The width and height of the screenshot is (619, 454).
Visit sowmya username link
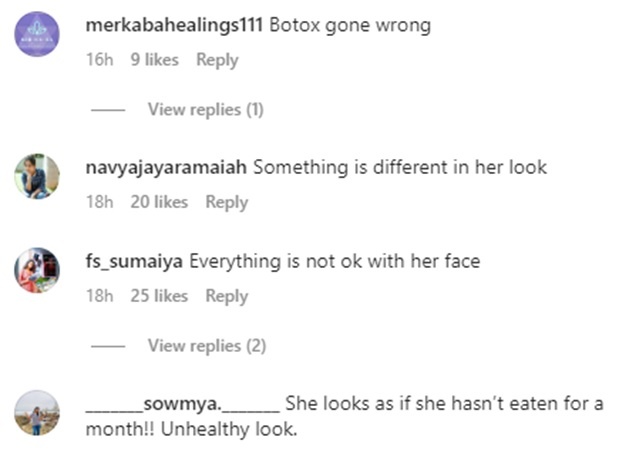pyautogui.click(x=182, y=404)
